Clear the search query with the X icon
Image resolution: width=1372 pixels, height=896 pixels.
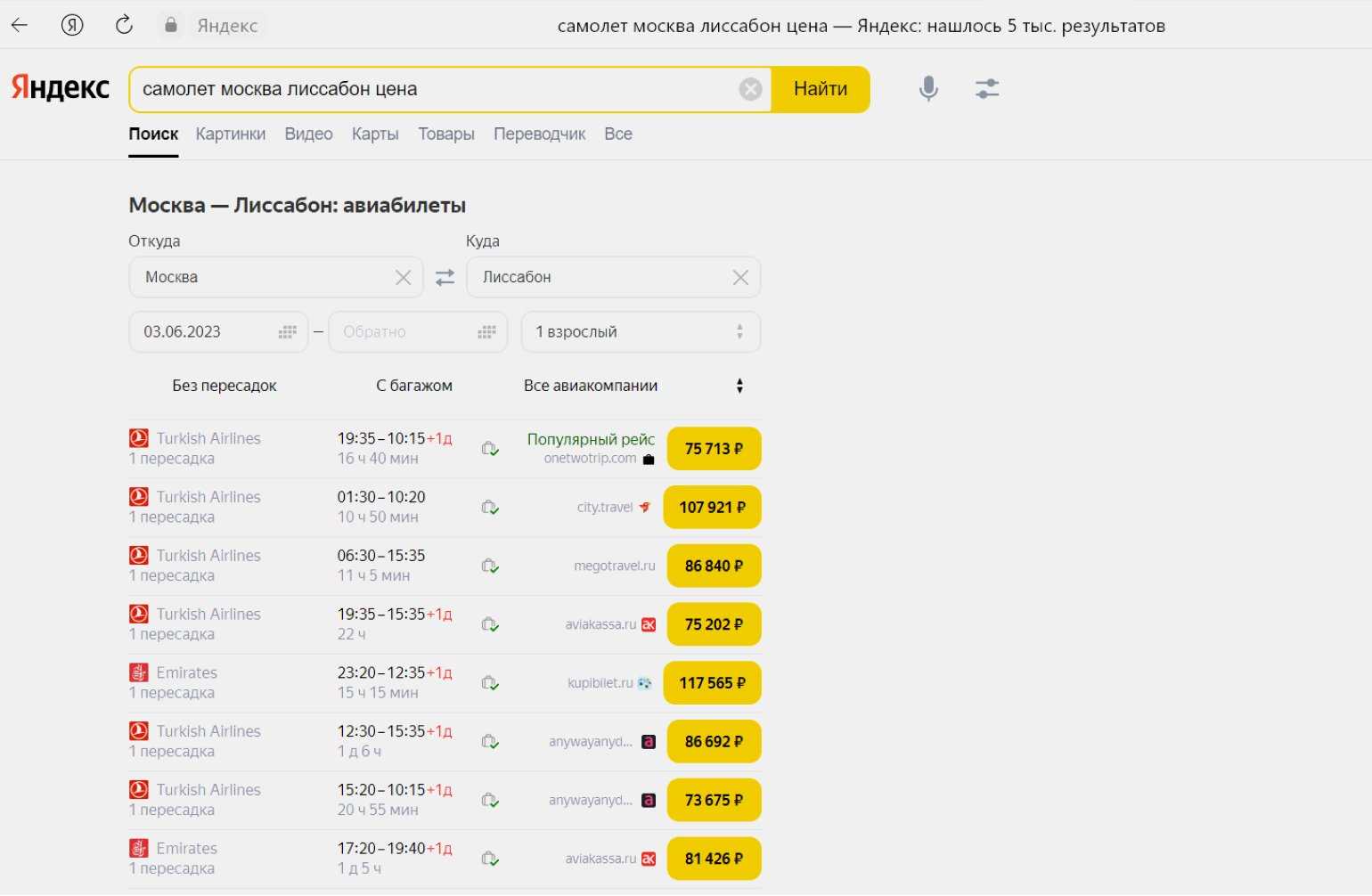point(750,89)
